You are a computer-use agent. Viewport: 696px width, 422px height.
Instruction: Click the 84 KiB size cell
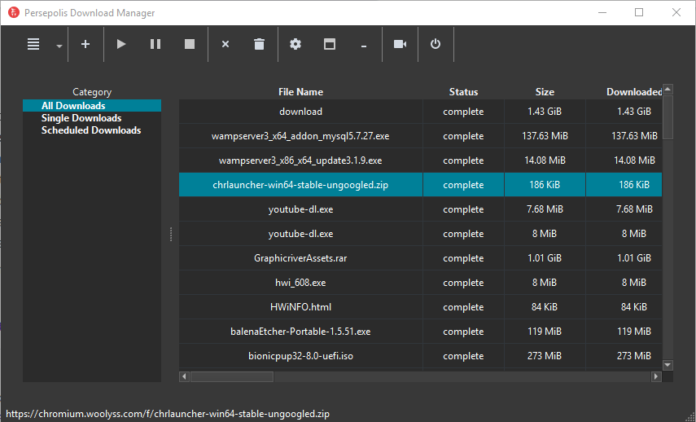coord(545,307)
